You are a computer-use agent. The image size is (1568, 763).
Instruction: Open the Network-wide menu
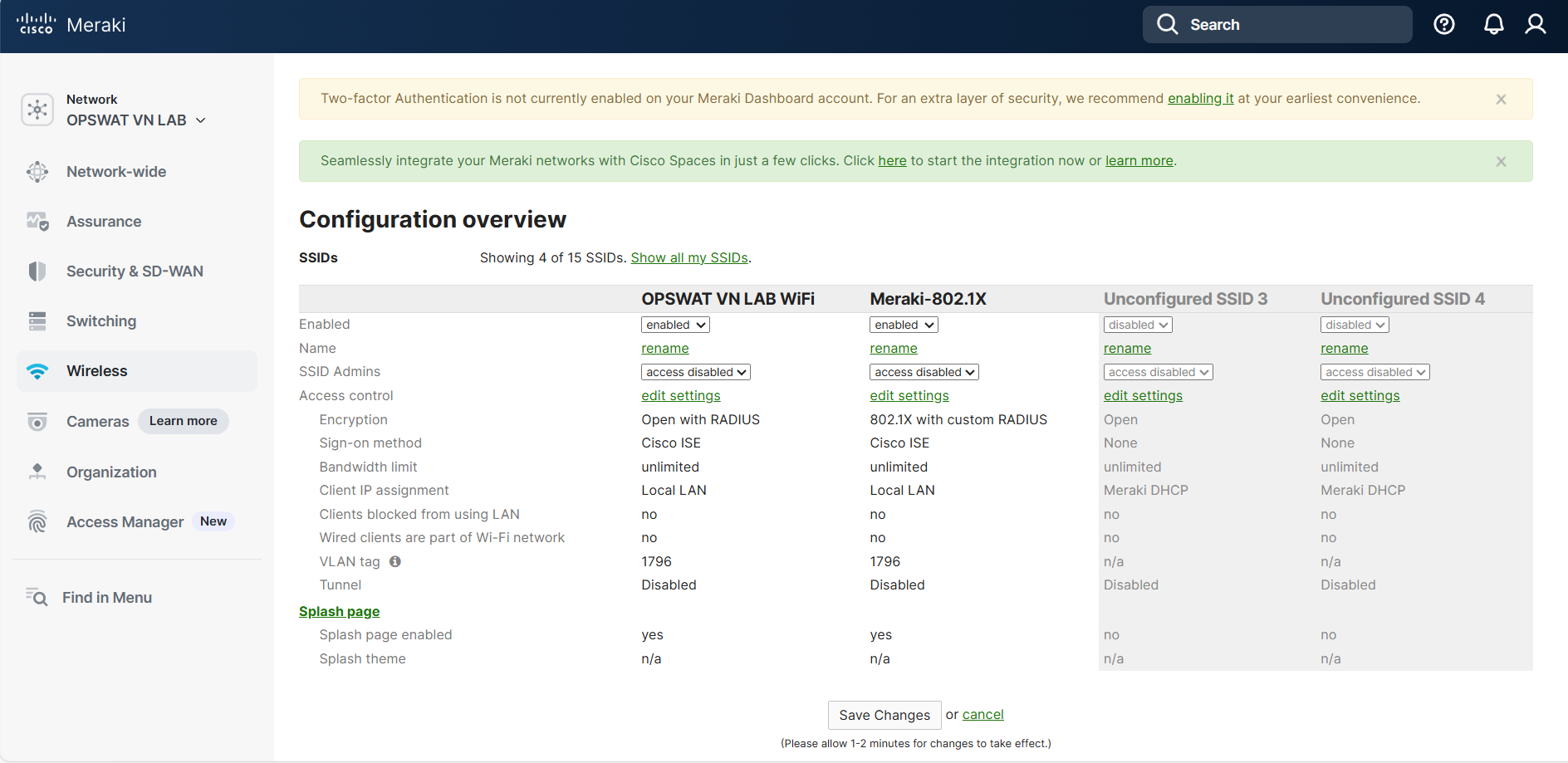pyautogui.click(x=116, y=172)
